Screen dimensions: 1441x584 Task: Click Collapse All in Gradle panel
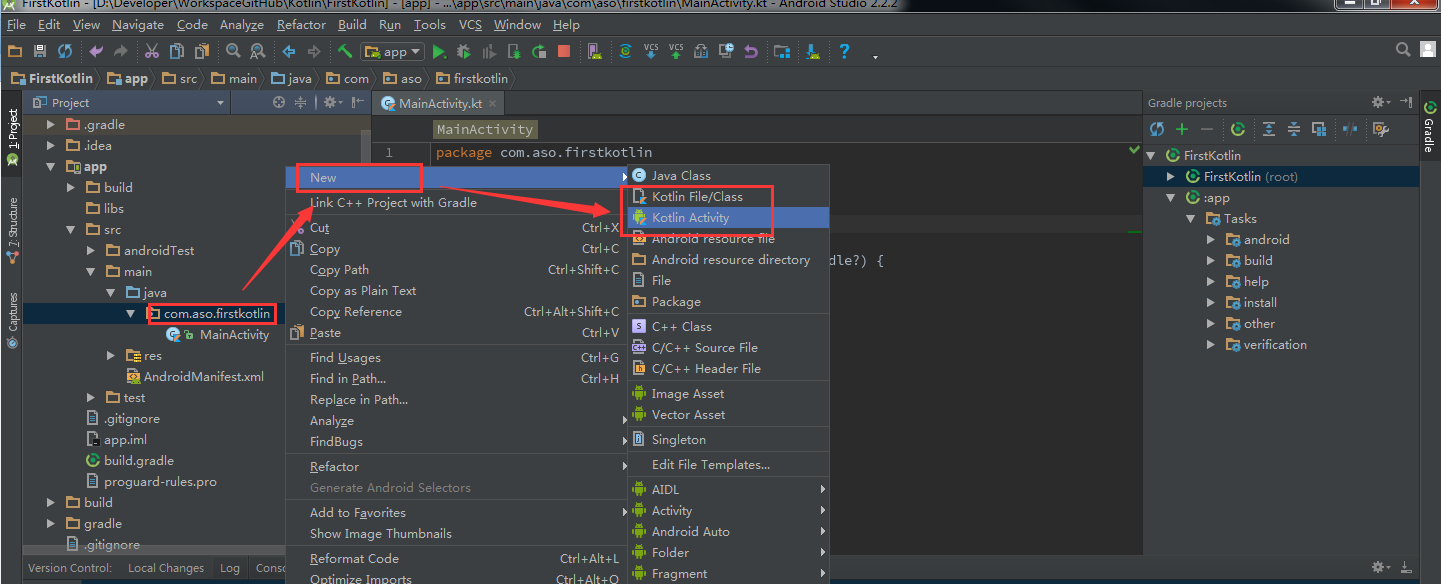[1294, 129]
